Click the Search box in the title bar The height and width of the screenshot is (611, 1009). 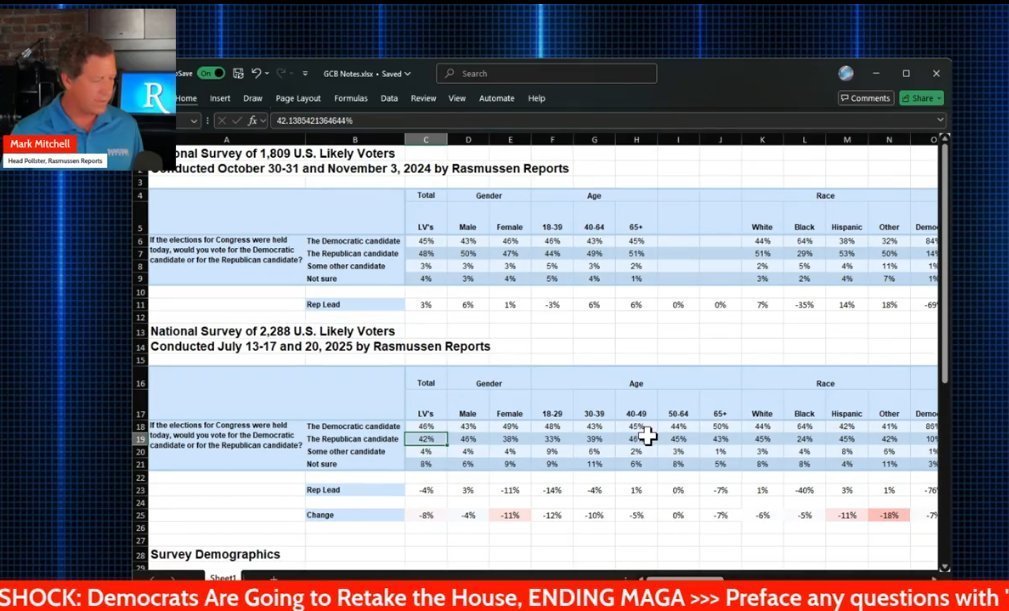tap(546, 73)
